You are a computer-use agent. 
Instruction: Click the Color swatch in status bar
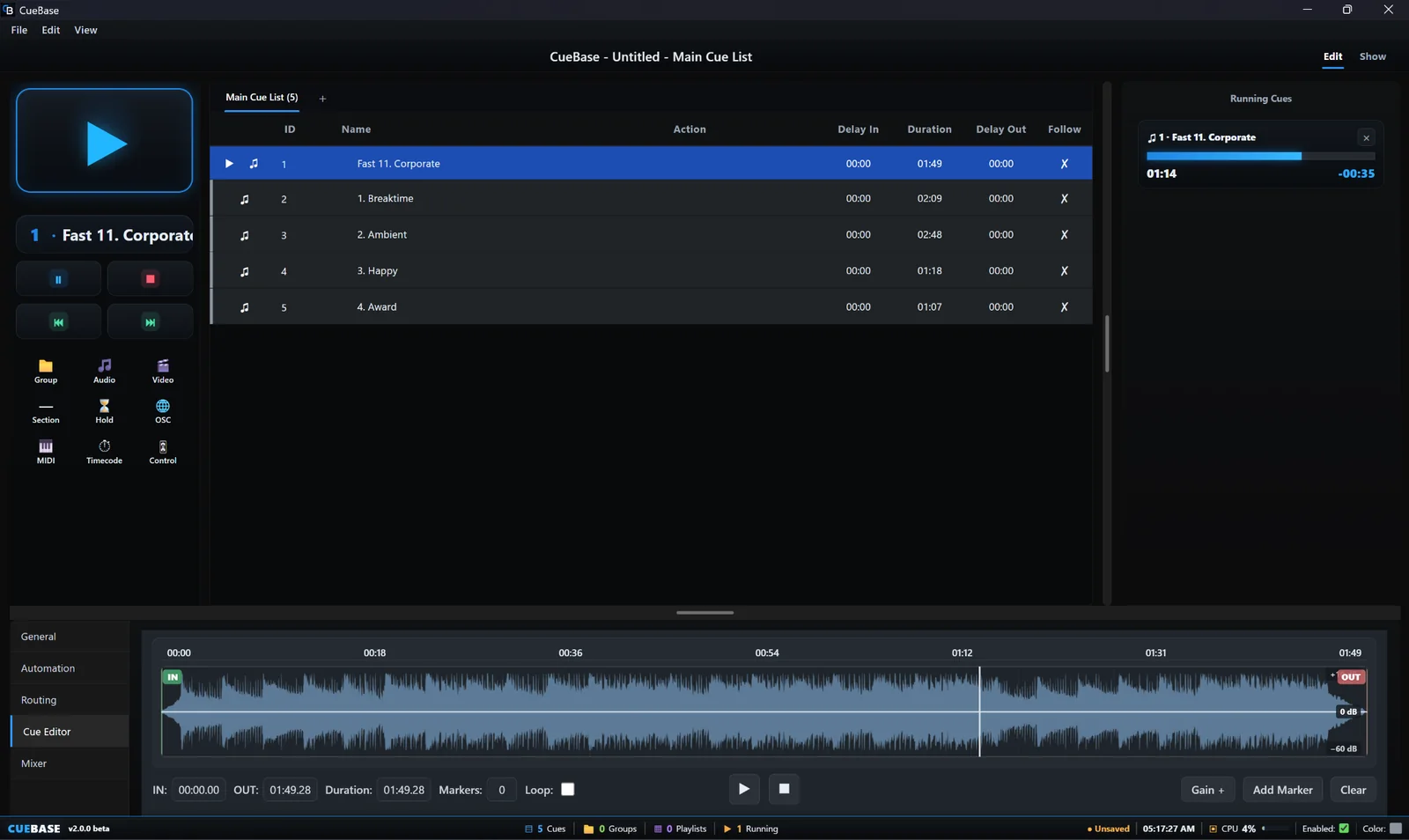pyautogui.click(x=1395, y=829)
